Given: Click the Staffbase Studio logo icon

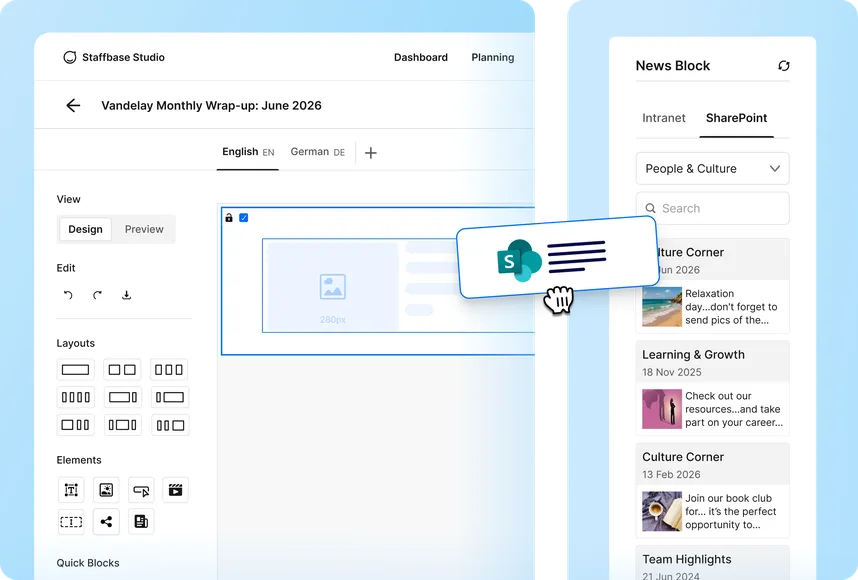Looking at the screenshot, I should [69, 57].
